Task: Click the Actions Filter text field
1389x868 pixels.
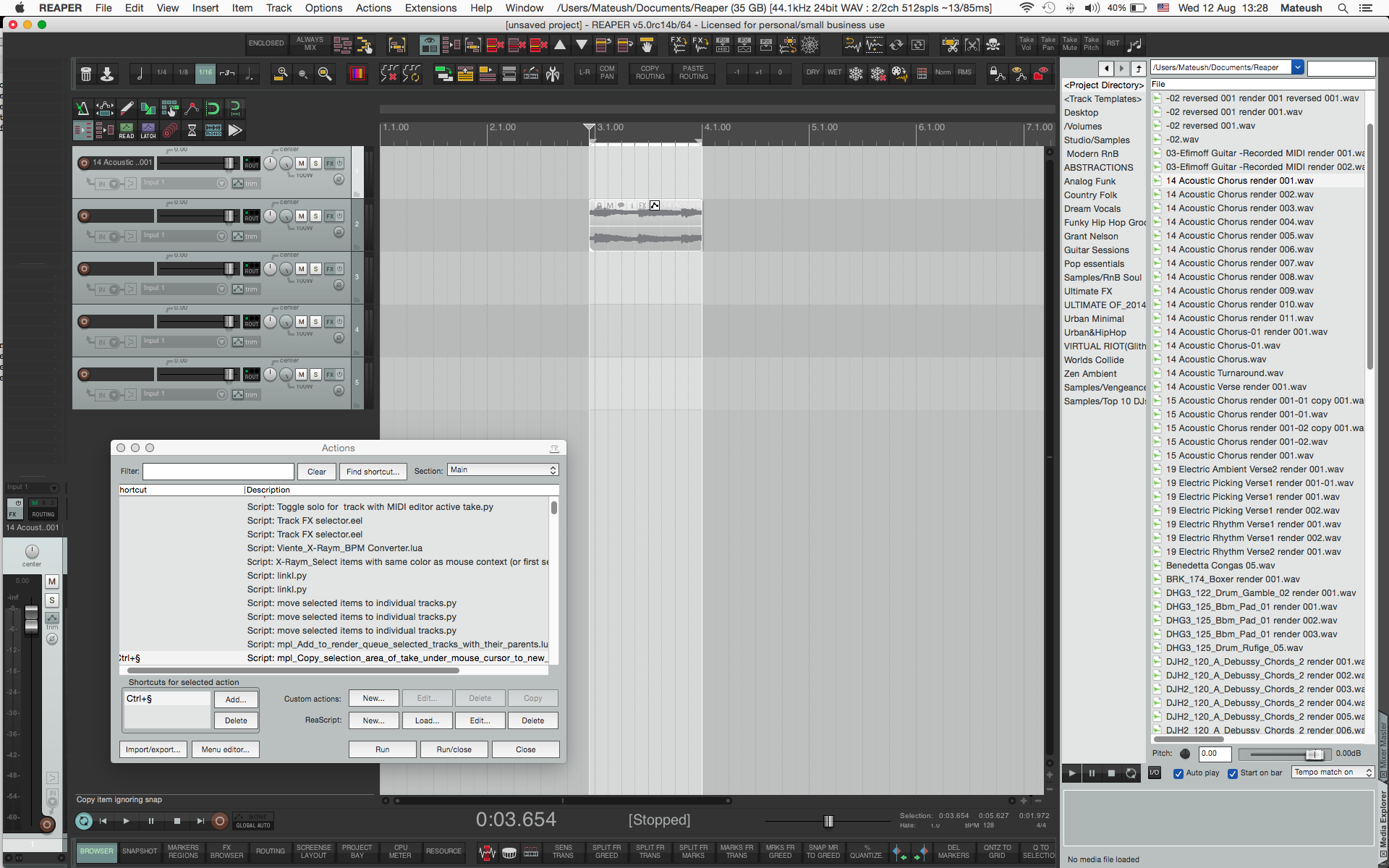Action: [x=218, y=472]
